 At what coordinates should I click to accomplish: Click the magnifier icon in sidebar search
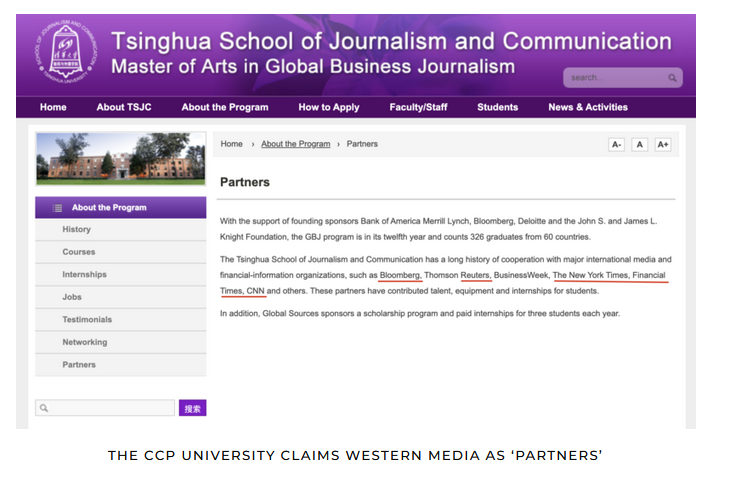click(x=44, y=408)
